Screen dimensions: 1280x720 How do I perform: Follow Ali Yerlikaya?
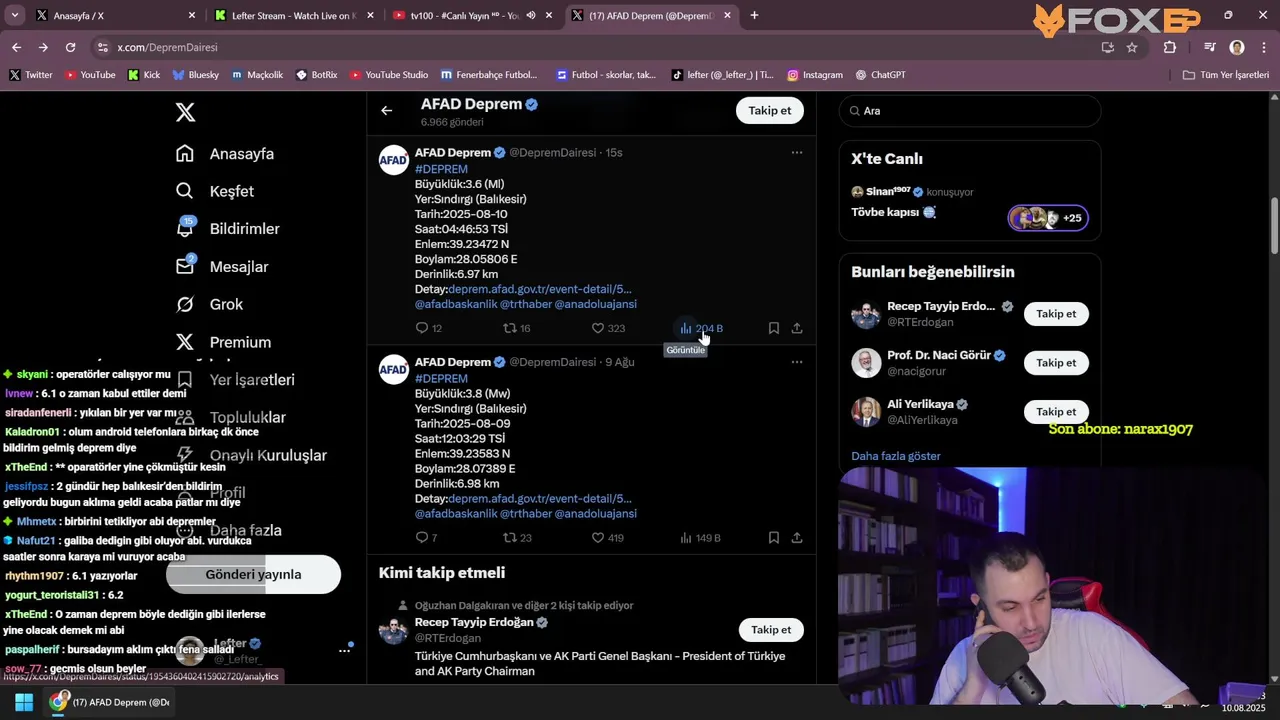[x=1056, y=412]
